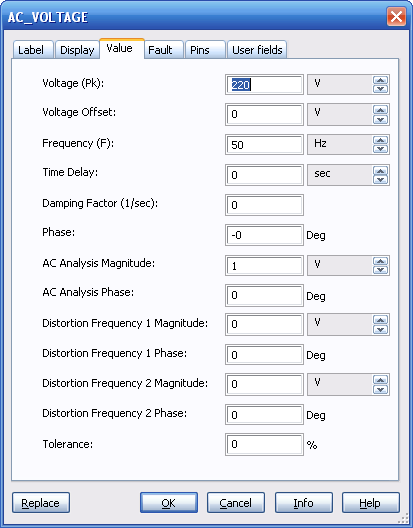The width and height of the screenshot is (413, 528).
Task: Click the Time Delay value field
Action: (264, 175)
